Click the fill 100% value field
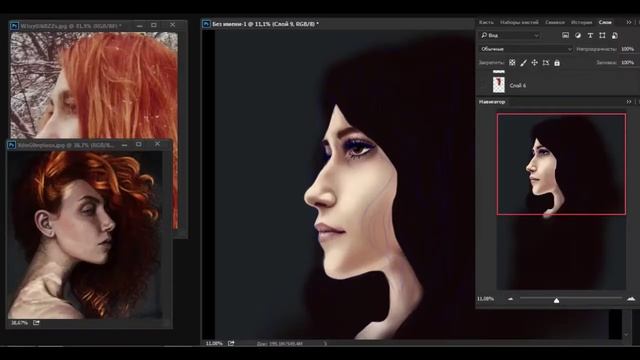This screenshot has height=360, width=640. click(628, 62)
